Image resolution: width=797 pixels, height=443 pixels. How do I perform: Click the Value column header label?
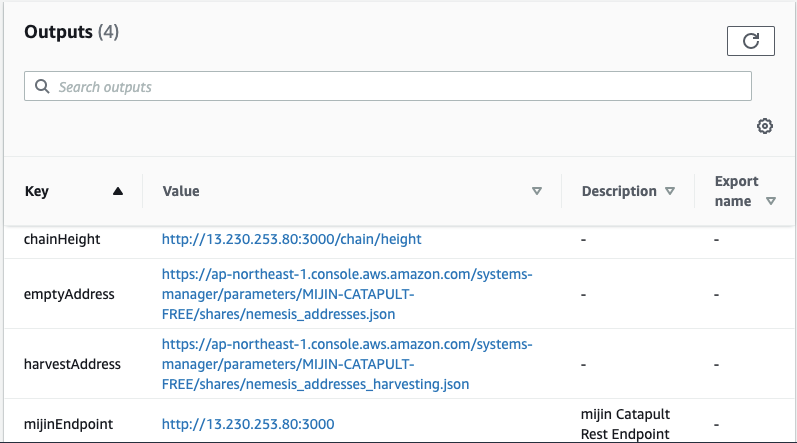pos(181,191)
